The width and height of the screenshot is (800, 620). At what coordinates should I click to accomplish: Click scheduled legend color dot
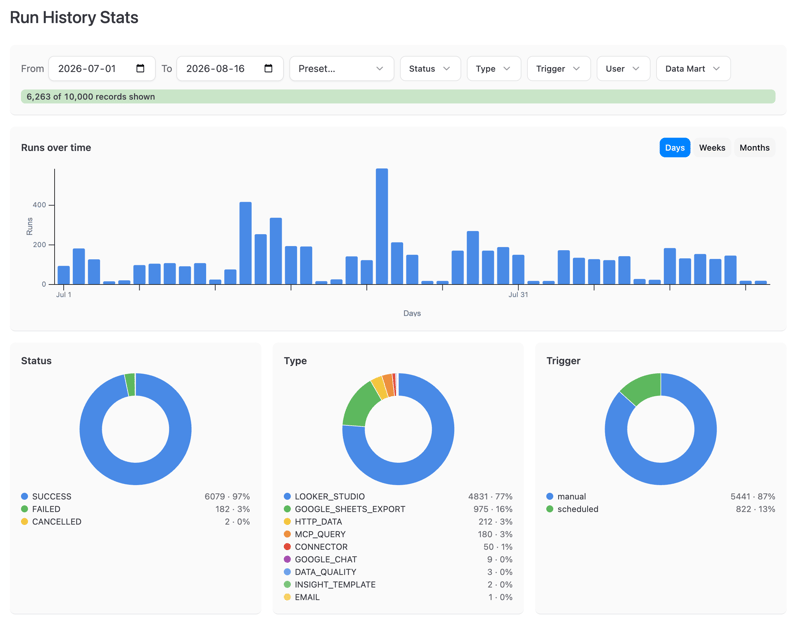(x=549, y=509)
